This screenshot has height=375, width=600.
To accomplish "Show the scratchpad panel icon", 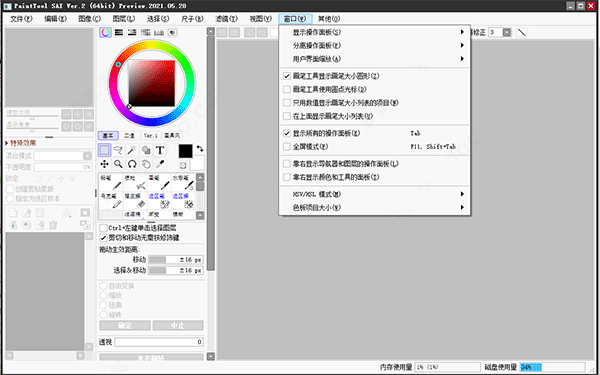I will (173, 33).
